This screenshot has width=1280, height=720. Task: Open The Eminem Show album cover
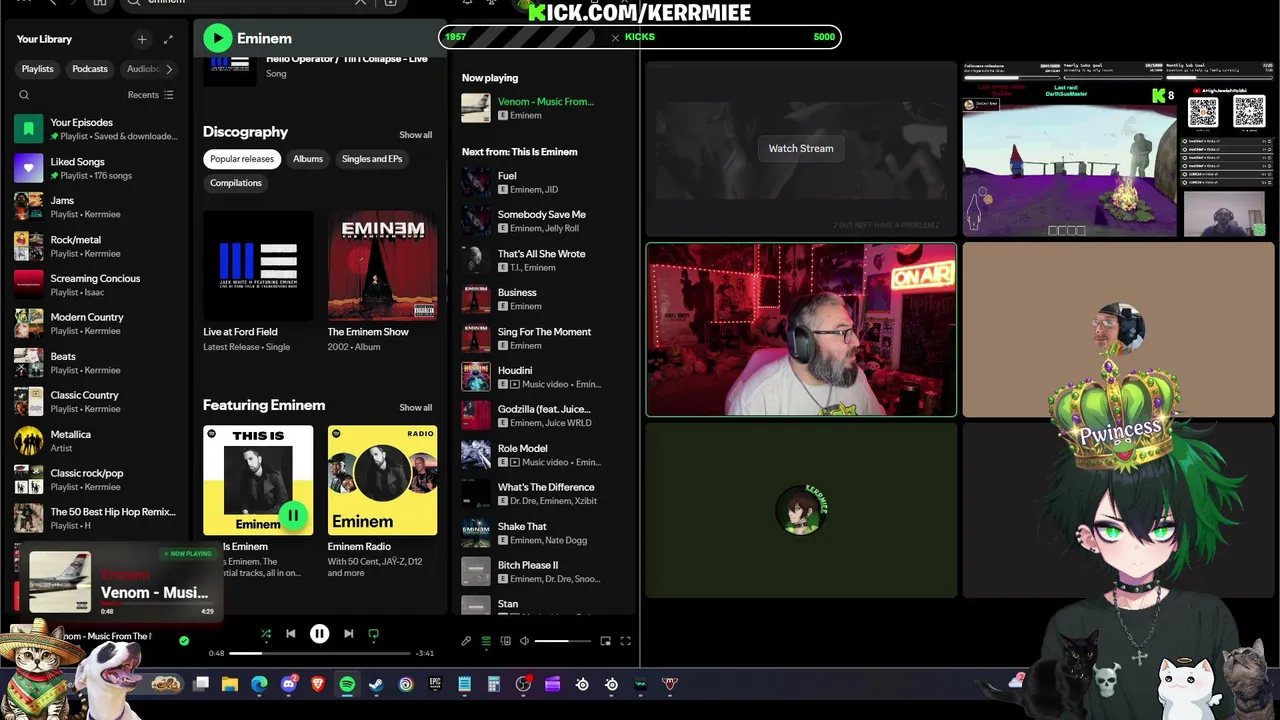[x=382, y=265]
